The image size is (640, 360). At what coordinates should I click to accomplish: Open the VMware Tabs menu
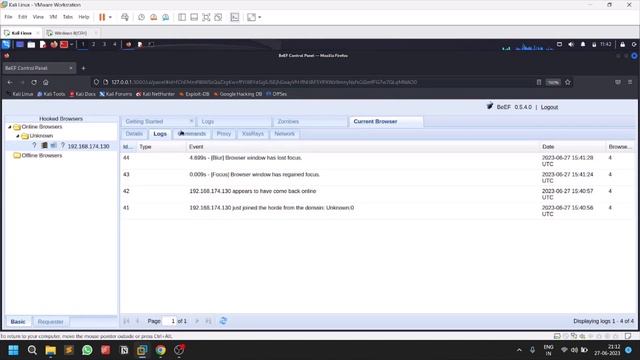point(68,17)
